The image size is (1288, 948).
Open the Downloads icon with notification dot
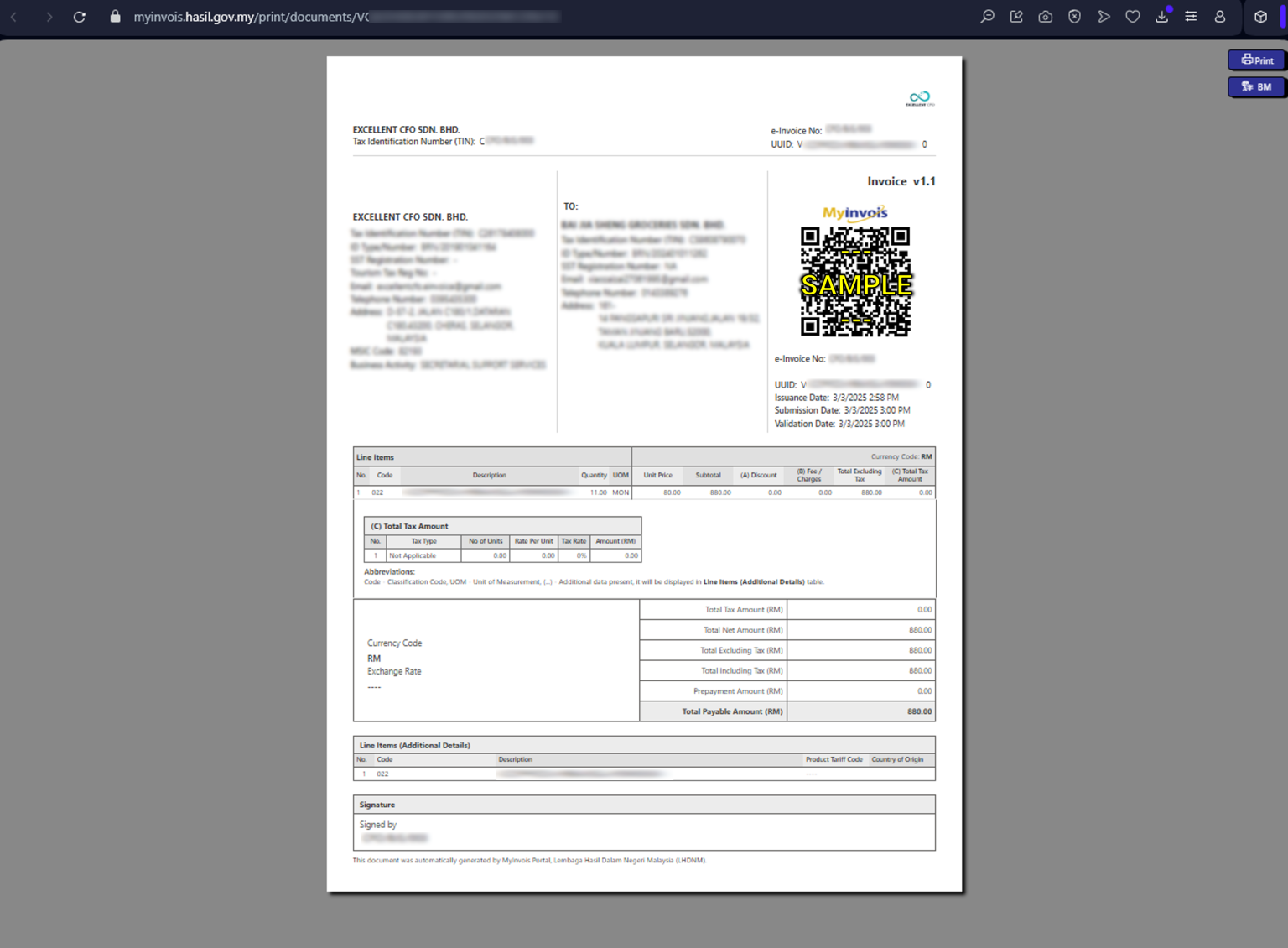[x=1162, y=16]
